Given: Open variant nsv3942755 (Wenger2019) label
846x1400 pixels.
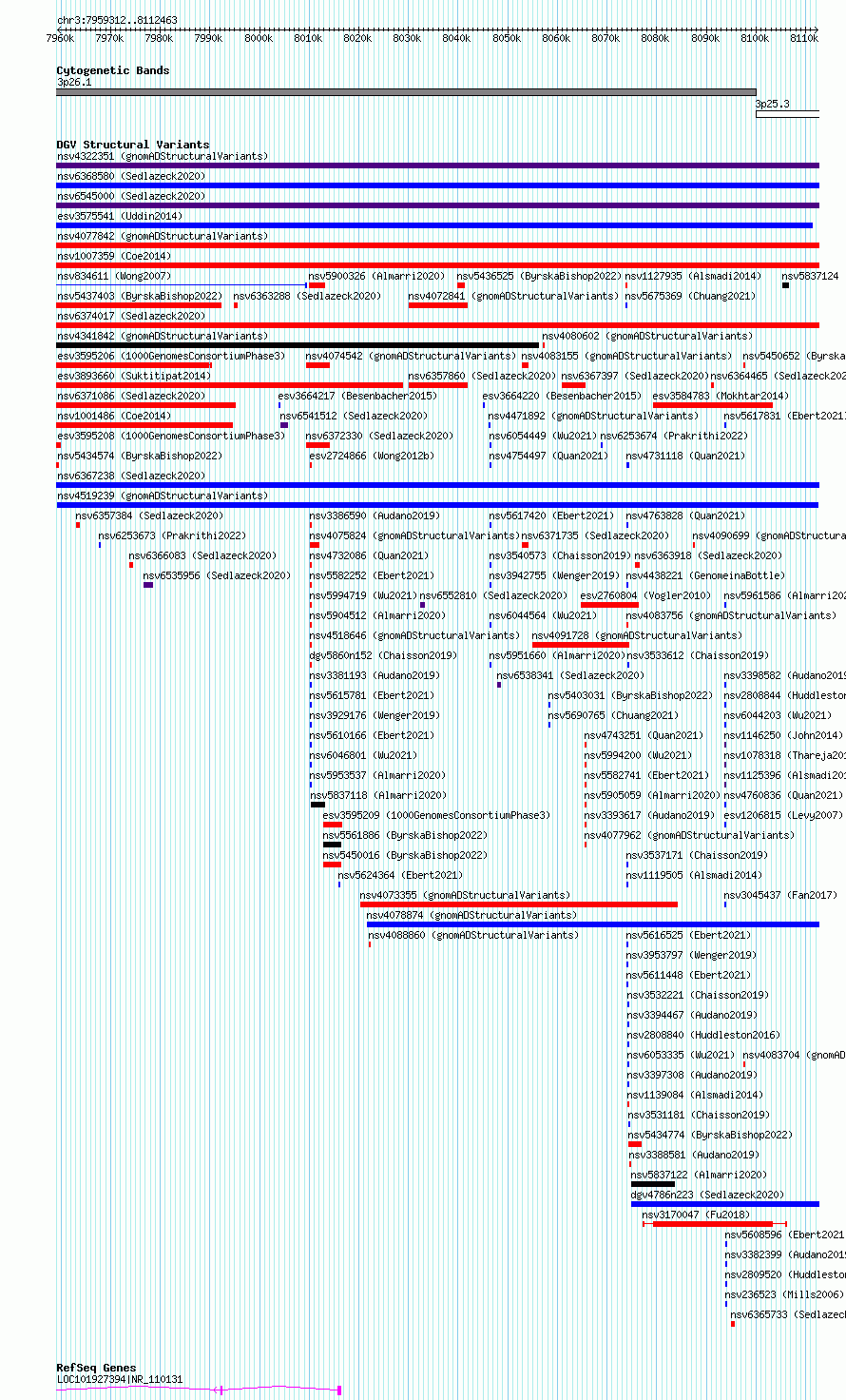Looking at the screenshot, I should click(x=554, y=575).
